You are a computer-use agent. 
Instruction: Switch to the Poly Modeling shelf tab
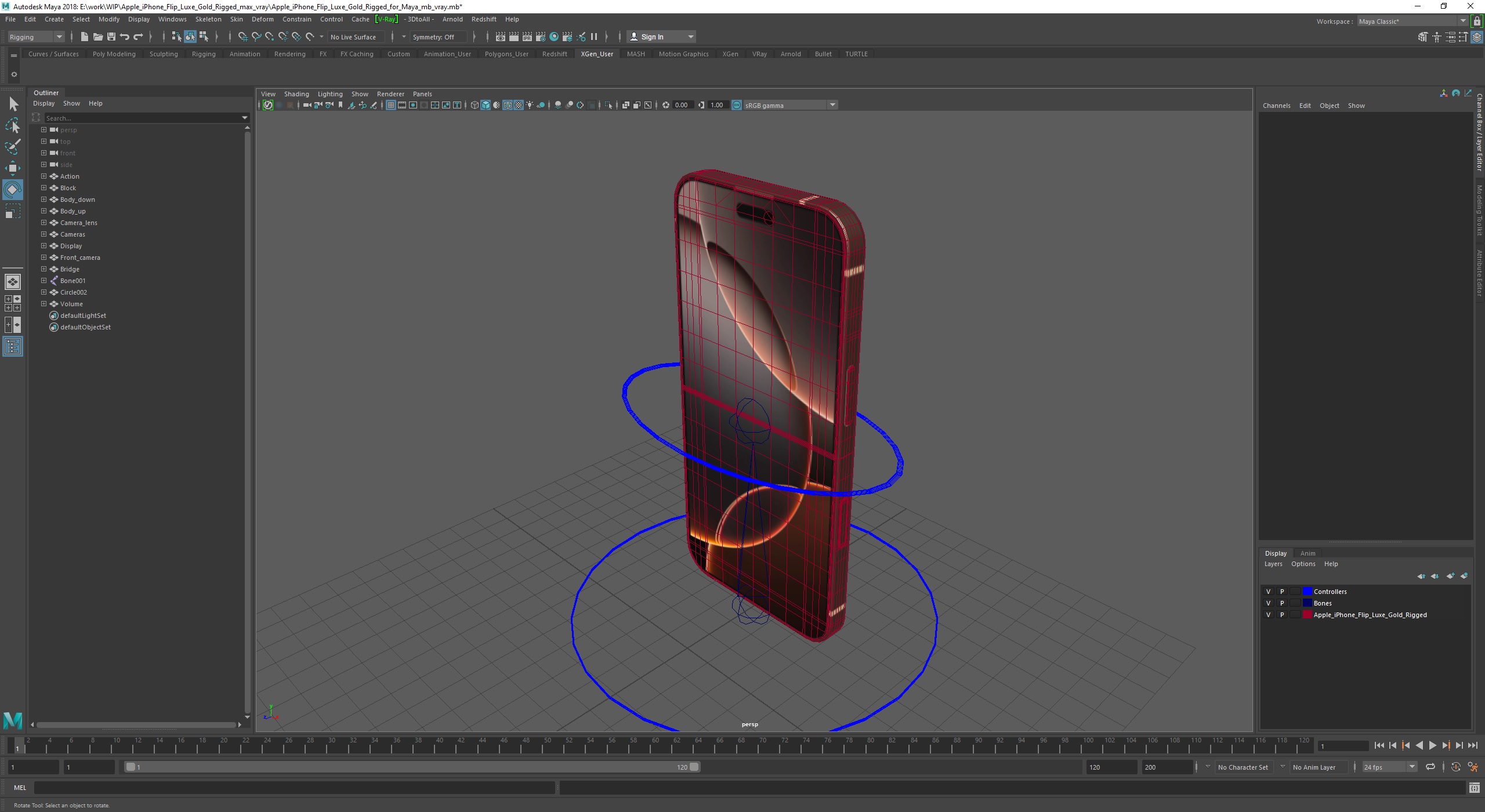click(114, 54)
